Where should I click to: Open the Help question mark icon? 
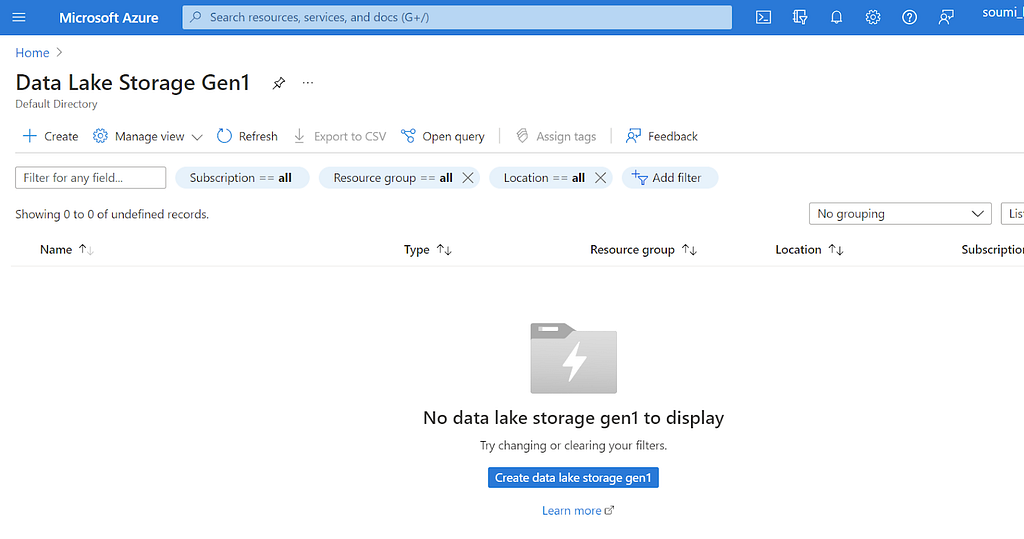(910, 18)
